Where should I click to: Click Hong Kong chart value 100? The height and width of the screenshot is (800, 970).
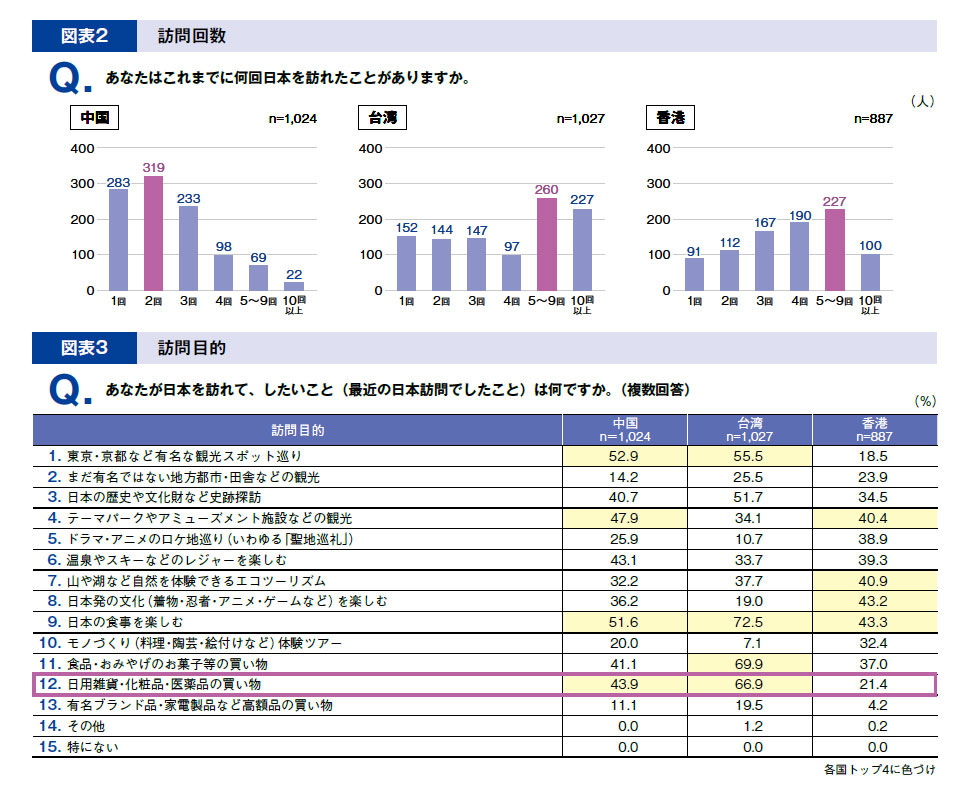coord(870,246)
